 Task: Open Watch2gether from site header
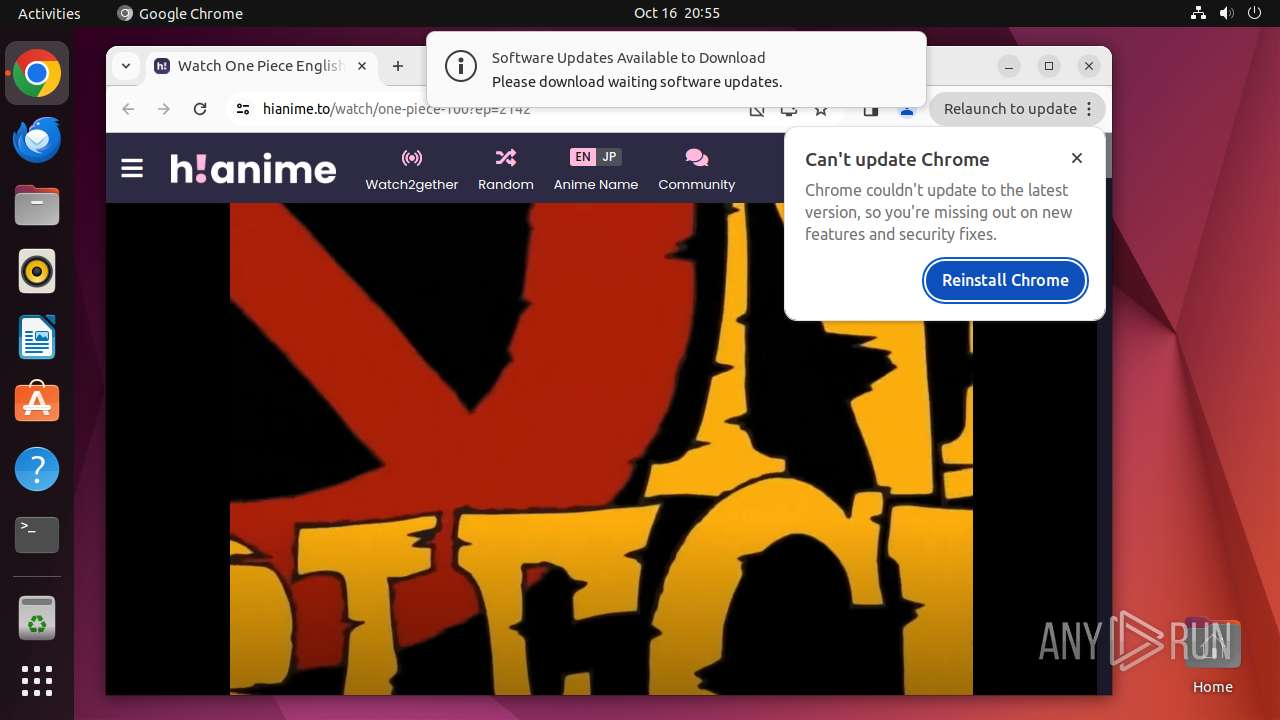pyautogui.click(x=412, y=170)
